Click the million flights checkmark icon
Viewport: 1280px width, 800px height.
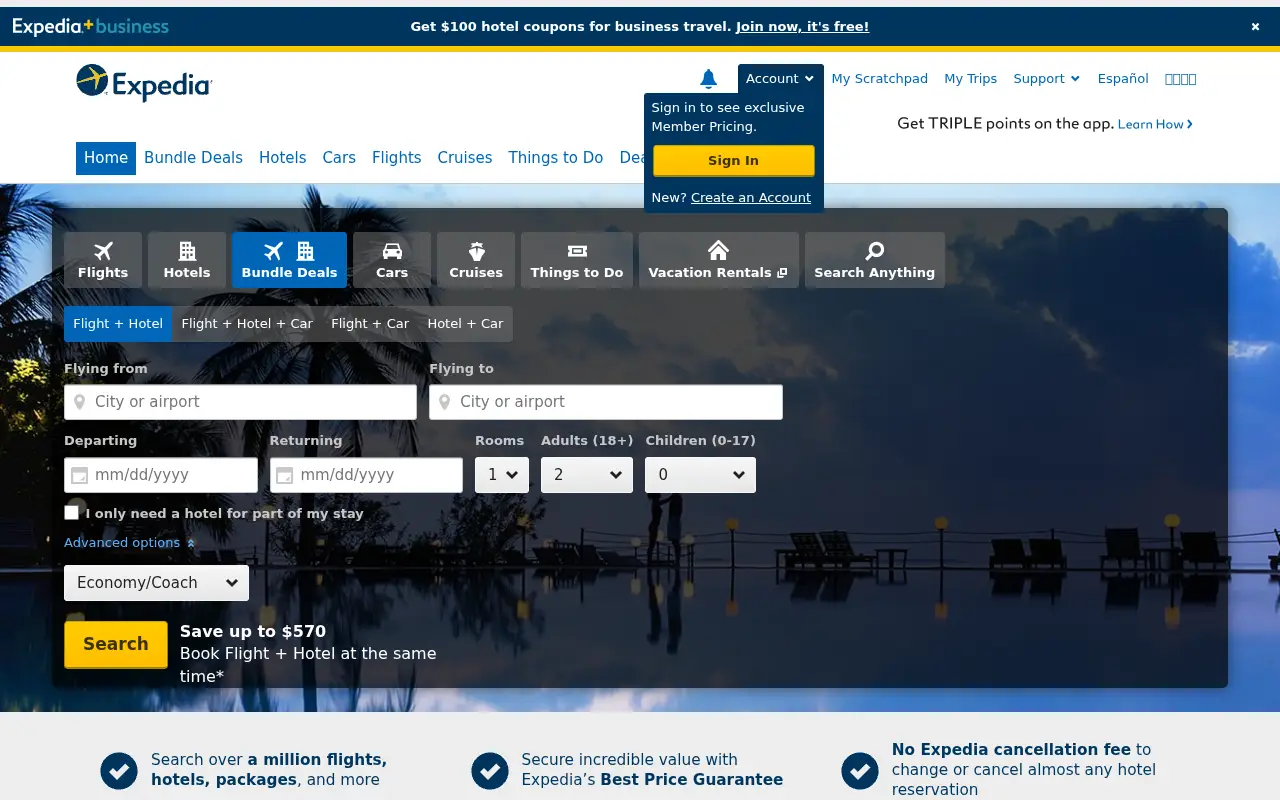(x=119, y=770)
